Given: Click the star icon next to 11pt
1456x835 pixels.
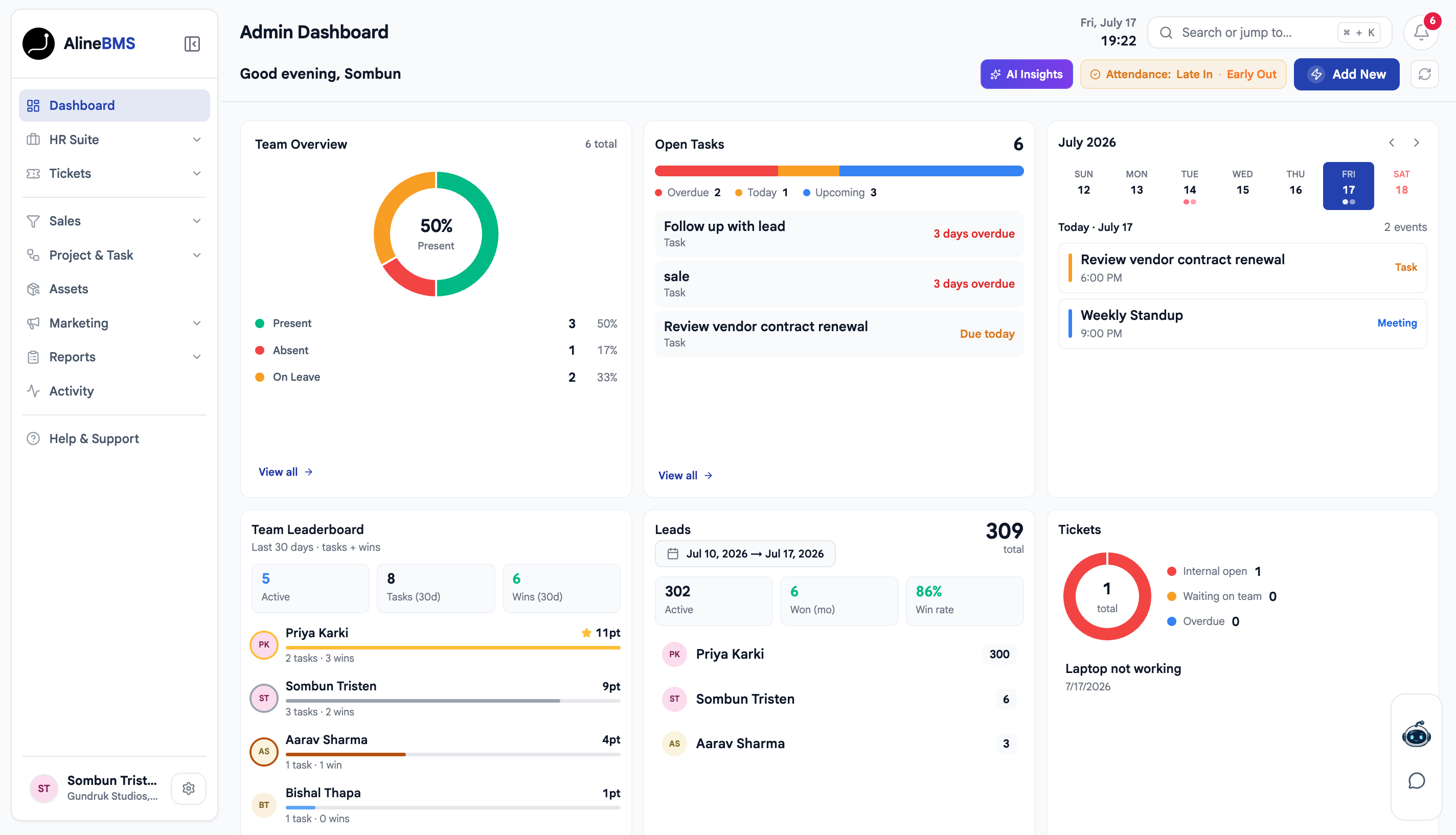Looking at the screenshot, I should (586, 633).
